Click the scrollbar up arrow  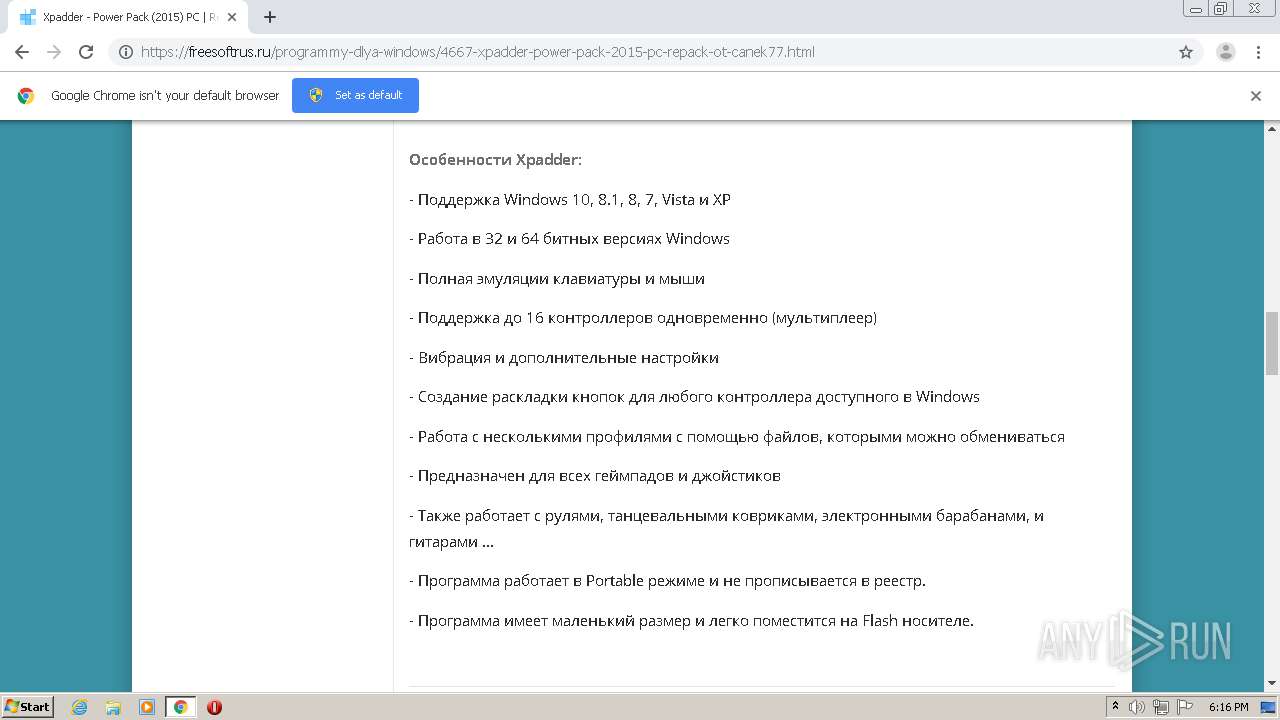[1272, 129]
